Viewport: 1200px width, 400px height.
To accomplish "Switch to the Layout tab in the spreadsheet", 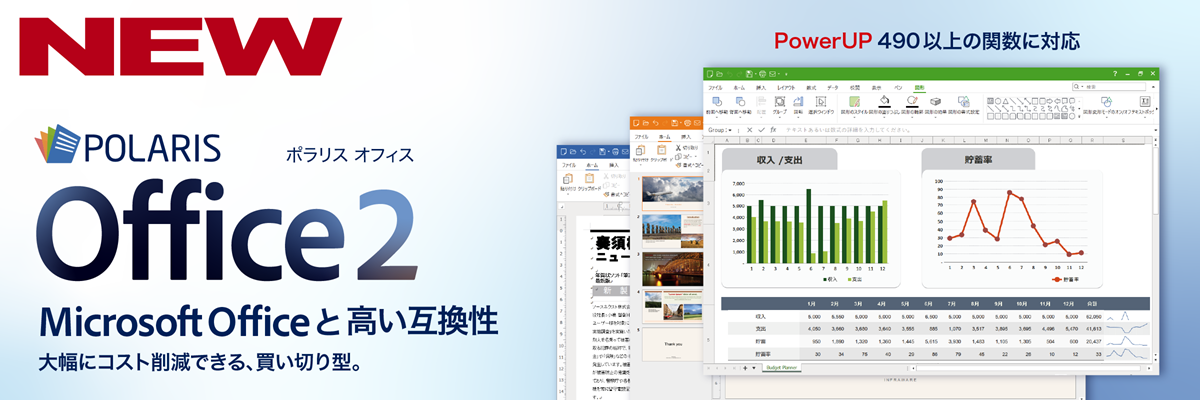I will click(786, 87).
